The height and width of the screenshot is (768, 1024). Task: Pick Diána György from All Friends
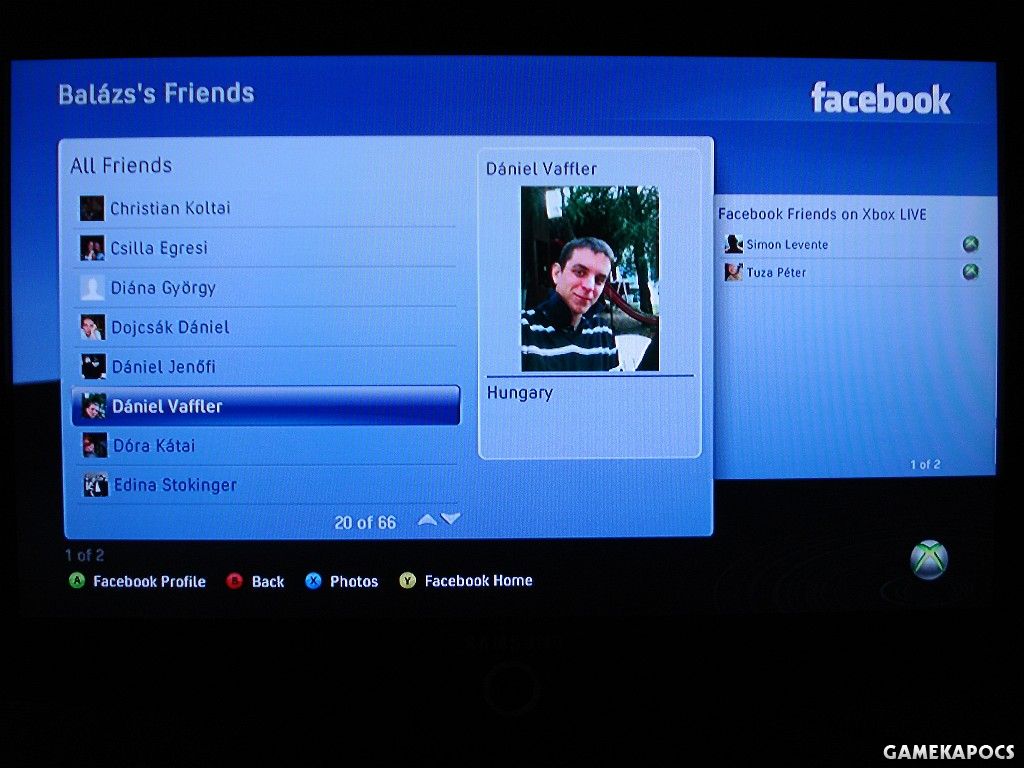click(264, 288)
